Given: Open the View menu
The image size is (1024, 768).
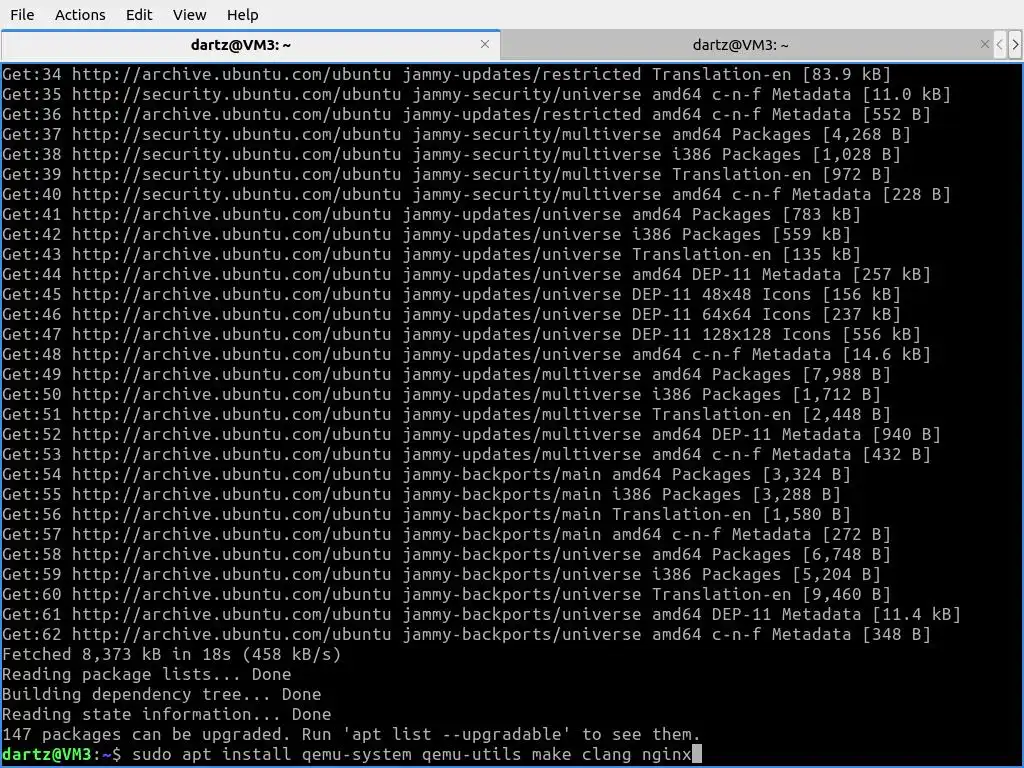Looking at the screenshot, I should [x=189, y=14].
